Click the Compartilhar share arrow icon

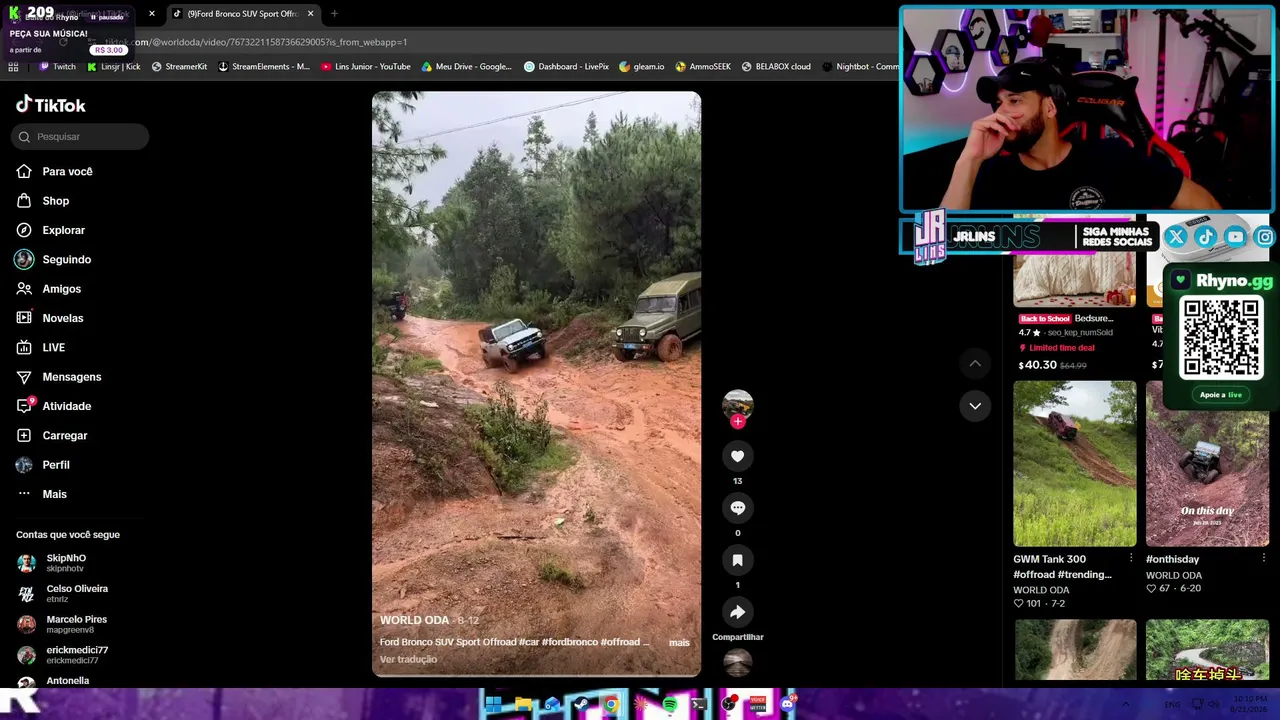(x=738, y=612)
